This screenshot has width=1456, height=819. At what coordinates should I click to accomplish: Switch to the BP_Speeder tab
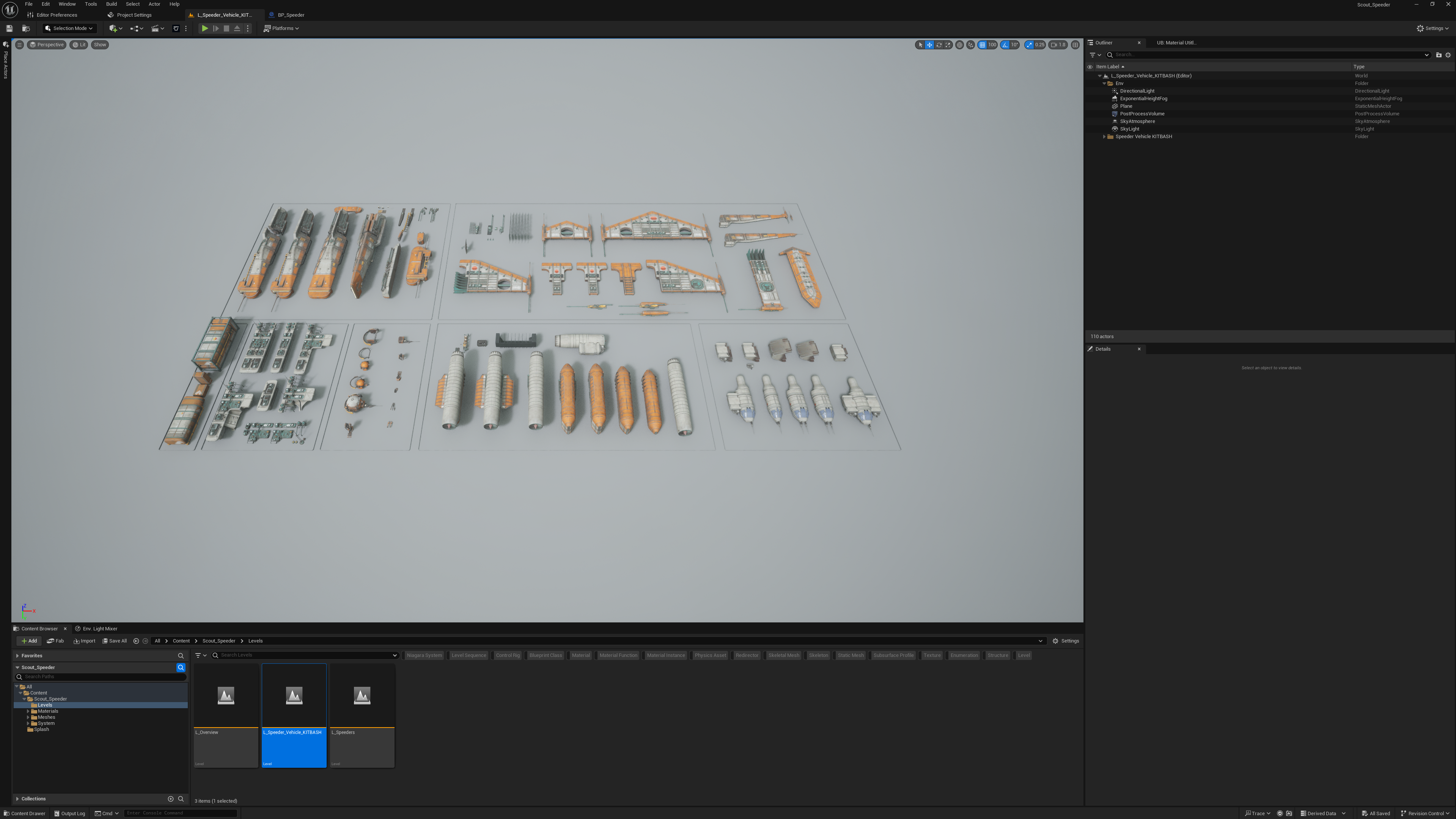click(x=291, y=15)
